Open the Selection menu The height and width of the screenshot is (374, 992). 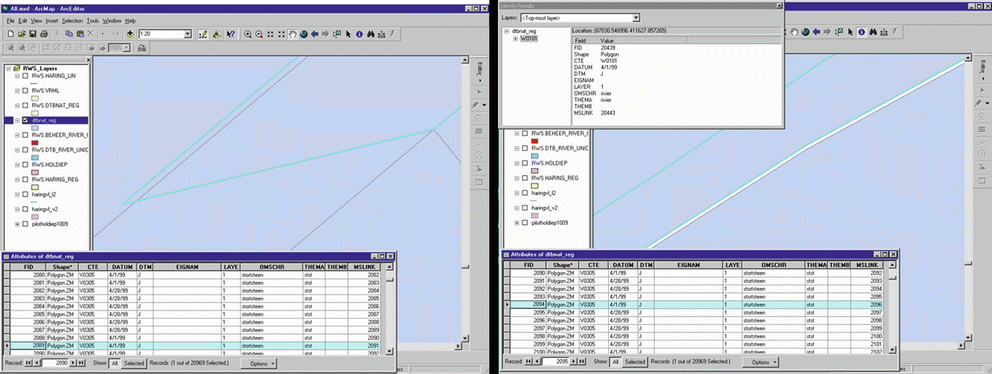[x=72, y=21]
